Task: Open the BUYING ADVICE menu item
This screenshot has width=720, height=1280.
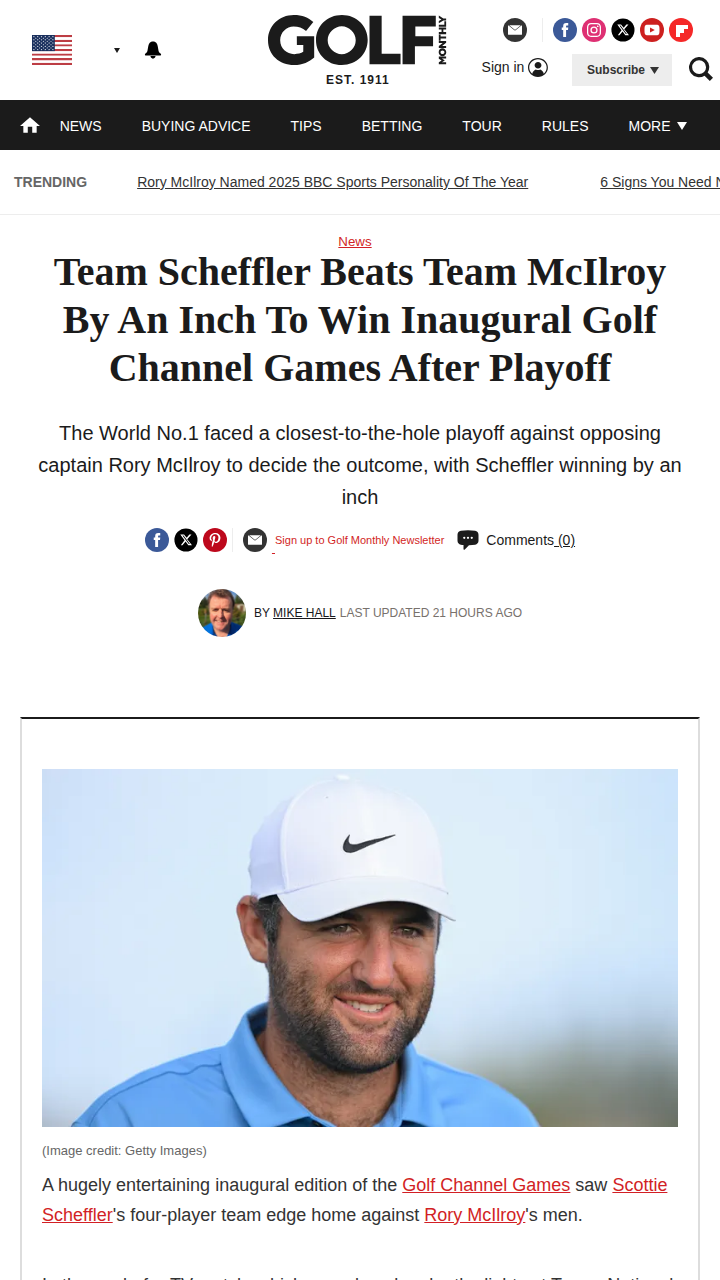Action: 196,126
